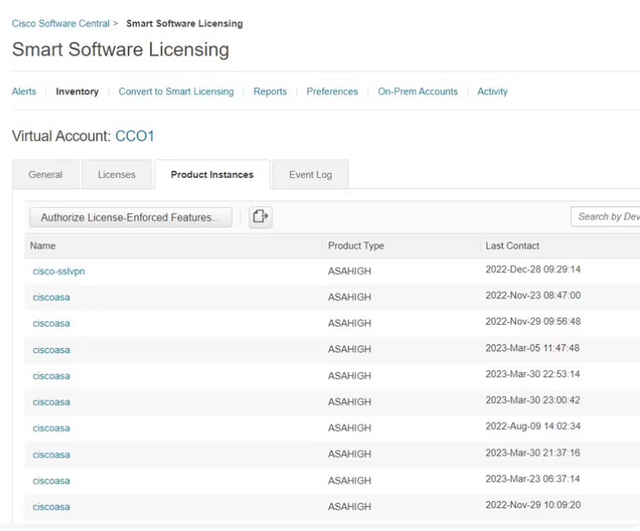The width and height of the screenshot is (640, 531).
Task: Click Authorize License-Enforced Features button
Action: (131, 217)
